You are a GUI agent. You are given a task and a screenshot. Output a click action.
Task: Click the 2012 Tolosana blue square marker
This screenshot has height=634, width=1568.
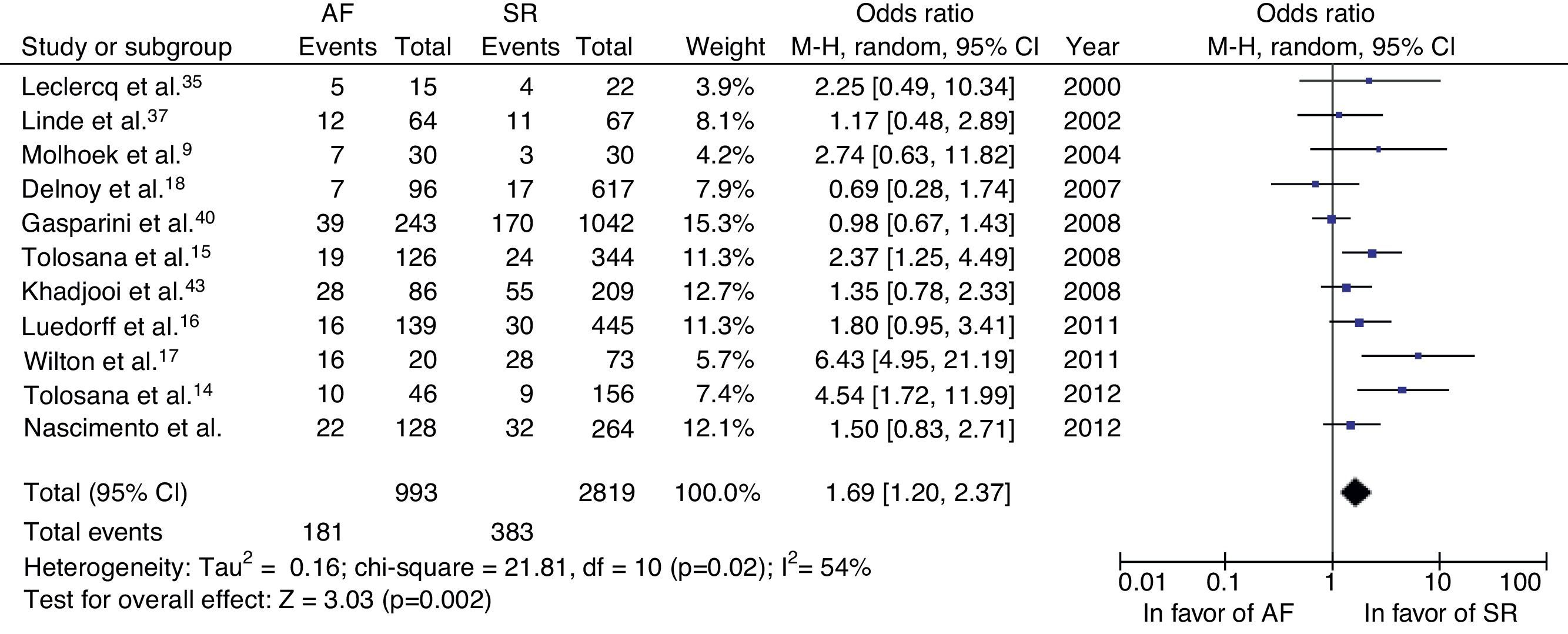coord(1402,390)
